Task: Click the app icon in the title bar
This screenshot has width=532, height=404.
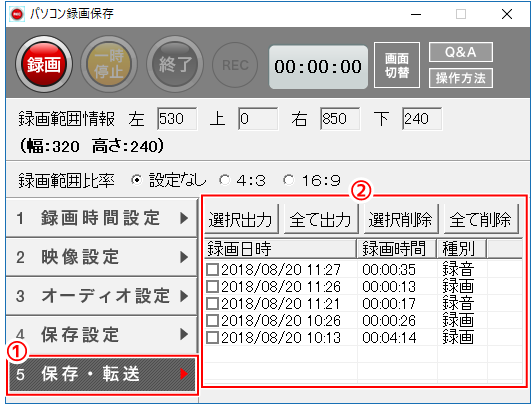Action: (x=17, y=14)
